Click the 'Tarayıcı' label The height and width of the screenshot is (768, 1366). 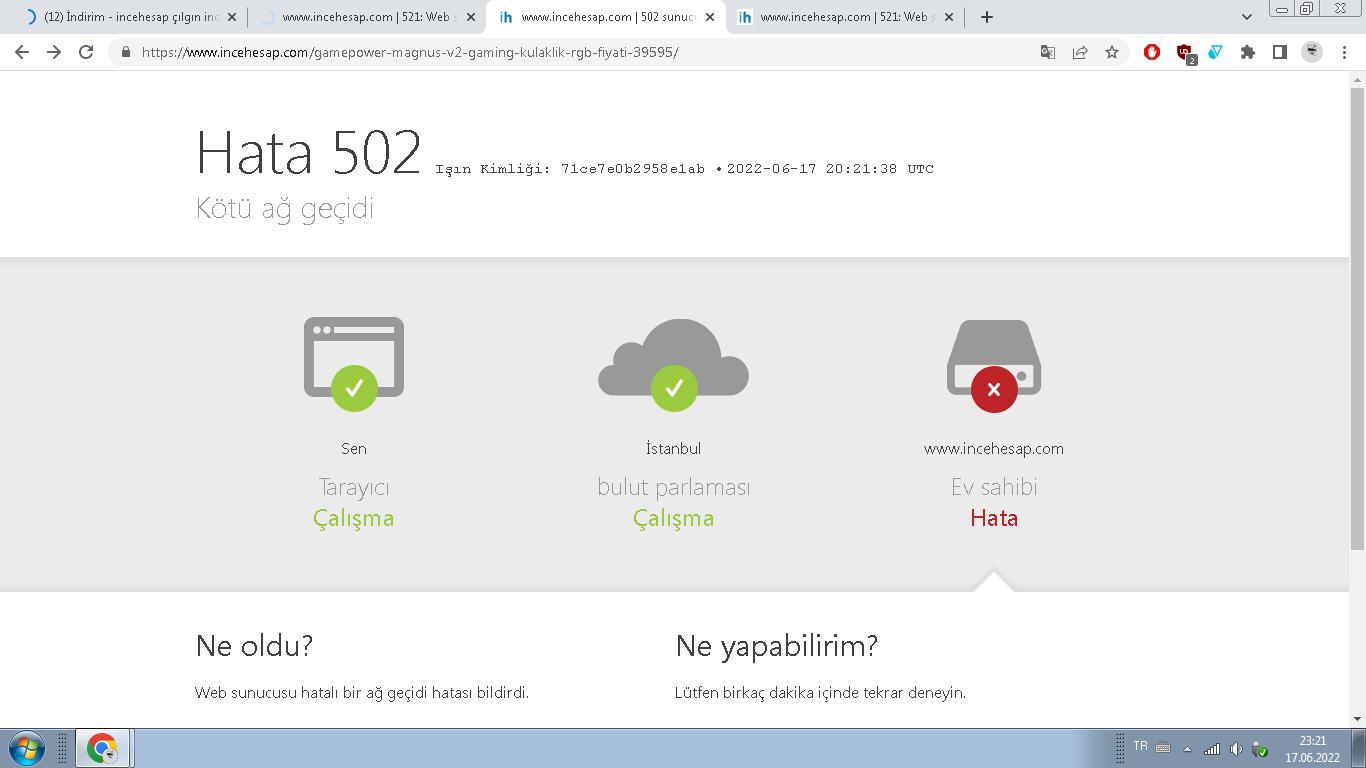click(x=354, y=487)
